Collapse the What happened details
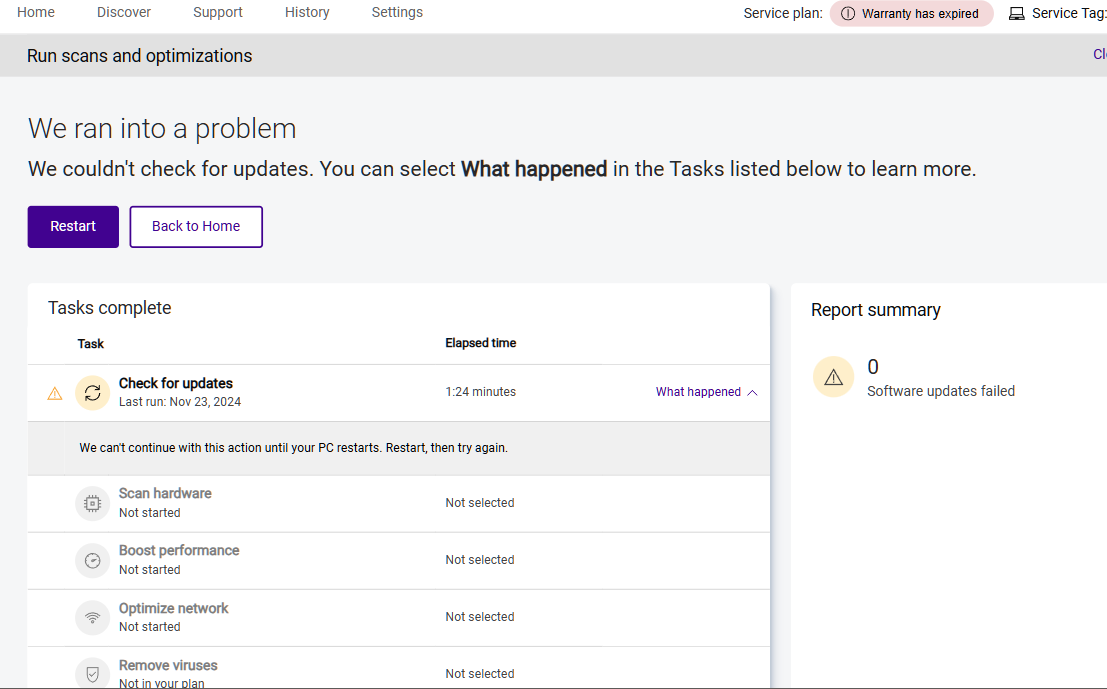The width and height of the screenshot is (1107, 689). pyautogui.click(x=698, y=392)
